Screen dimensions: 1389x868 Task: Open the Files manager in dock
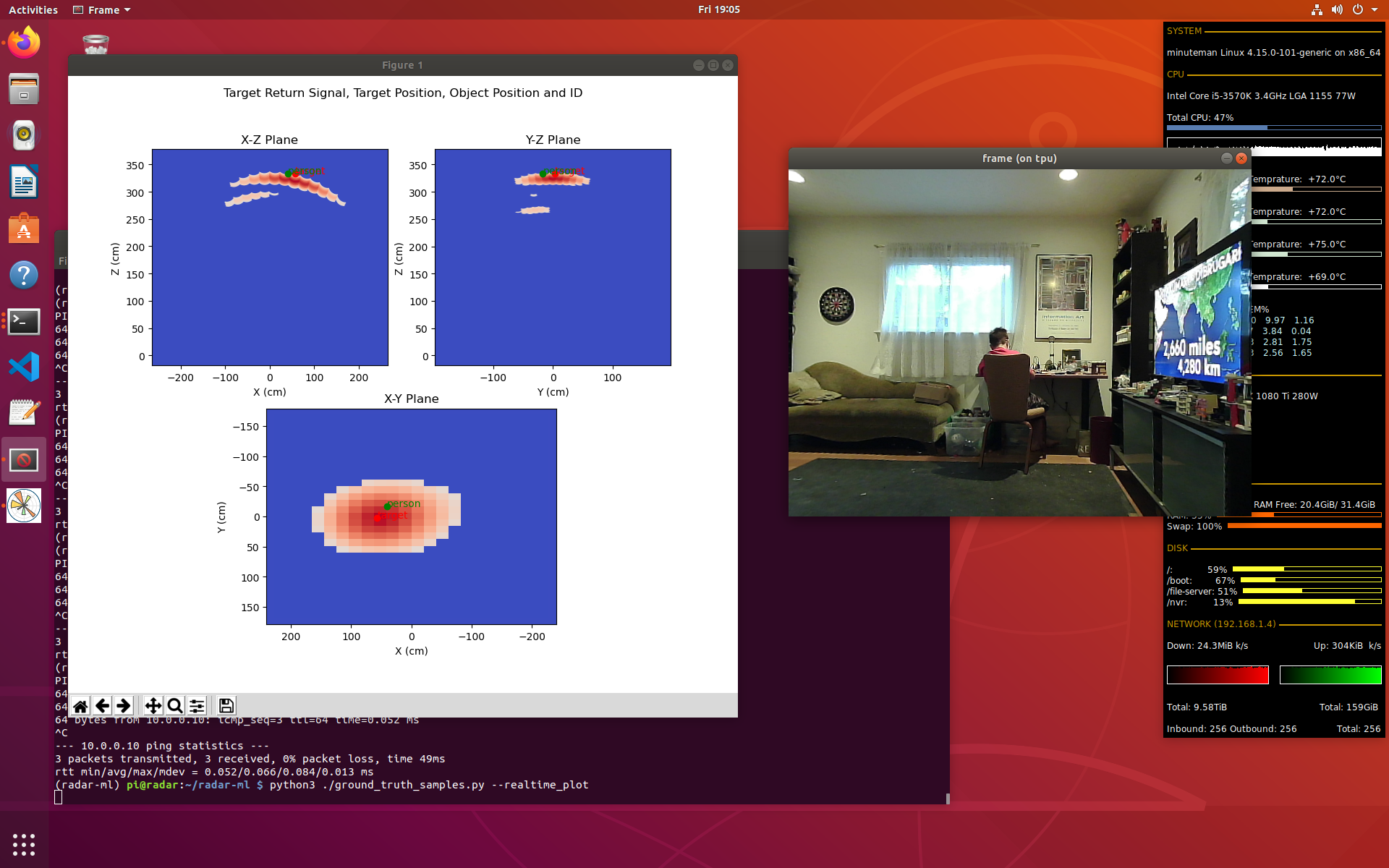pyautogui.click(x=24, y=89)
